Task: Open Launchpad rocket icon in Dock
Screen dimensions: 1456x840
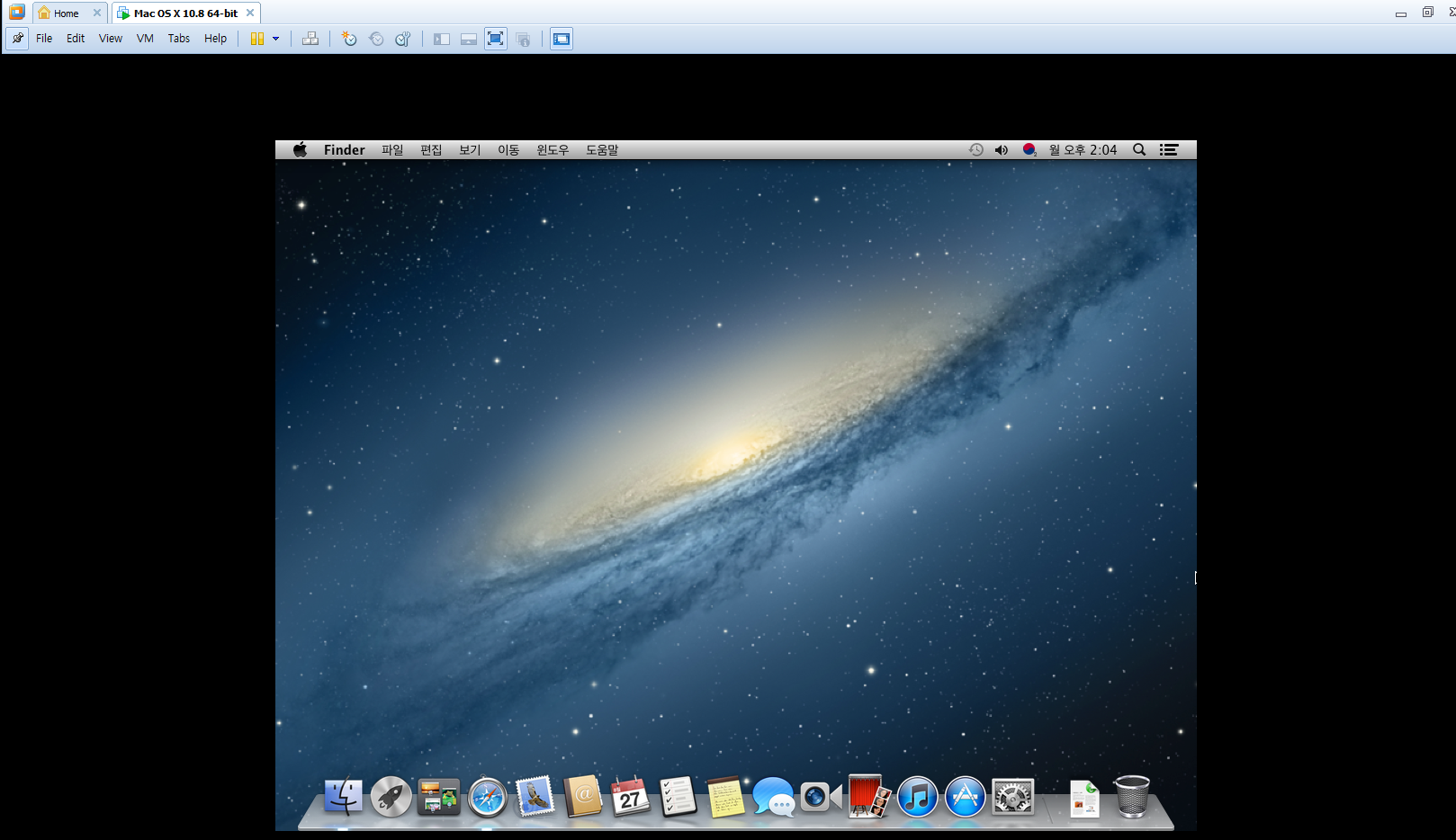Action: (391, 797)
